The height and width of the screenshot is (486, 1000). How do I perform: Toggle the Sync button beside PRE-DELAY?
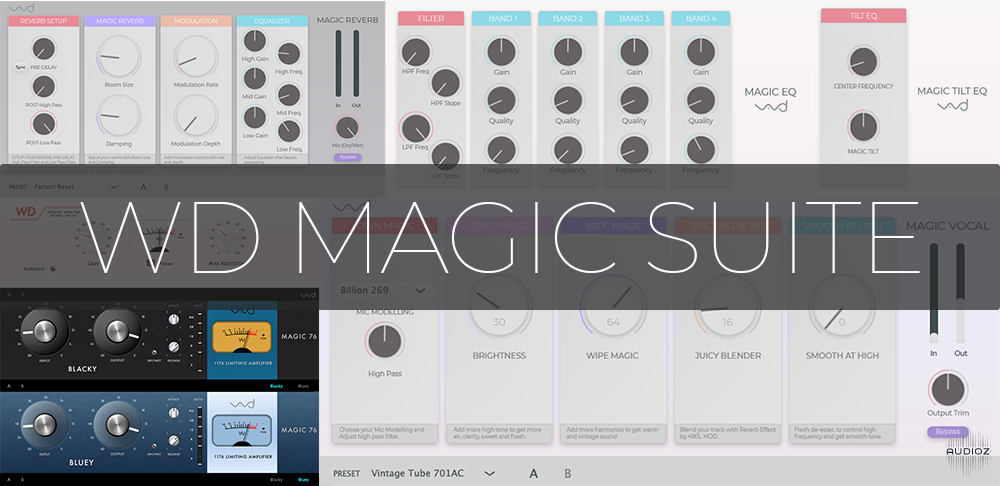[x=20, y=66]
